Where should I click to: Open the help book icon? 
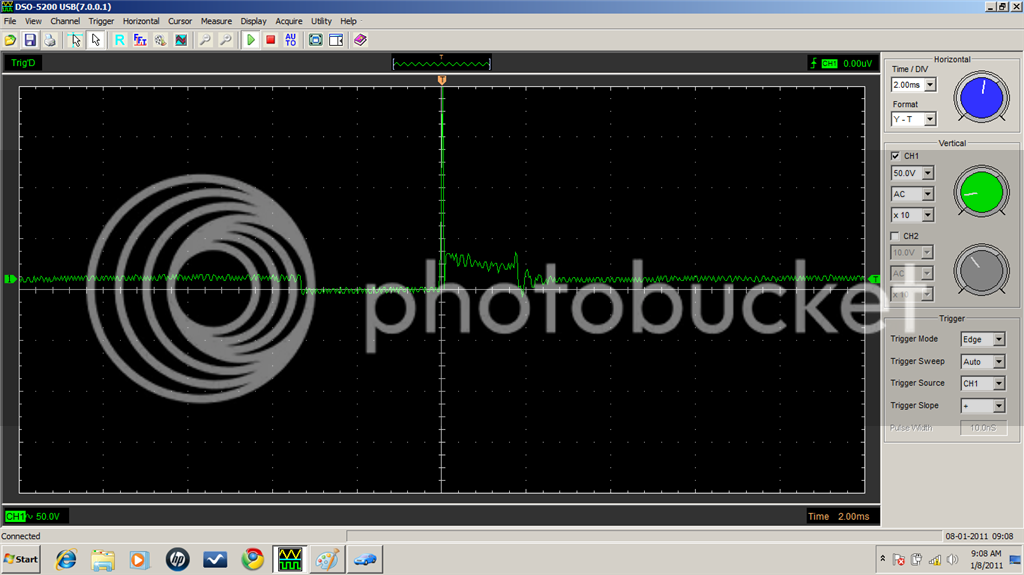pyautogui.click(x=360, y=40)
